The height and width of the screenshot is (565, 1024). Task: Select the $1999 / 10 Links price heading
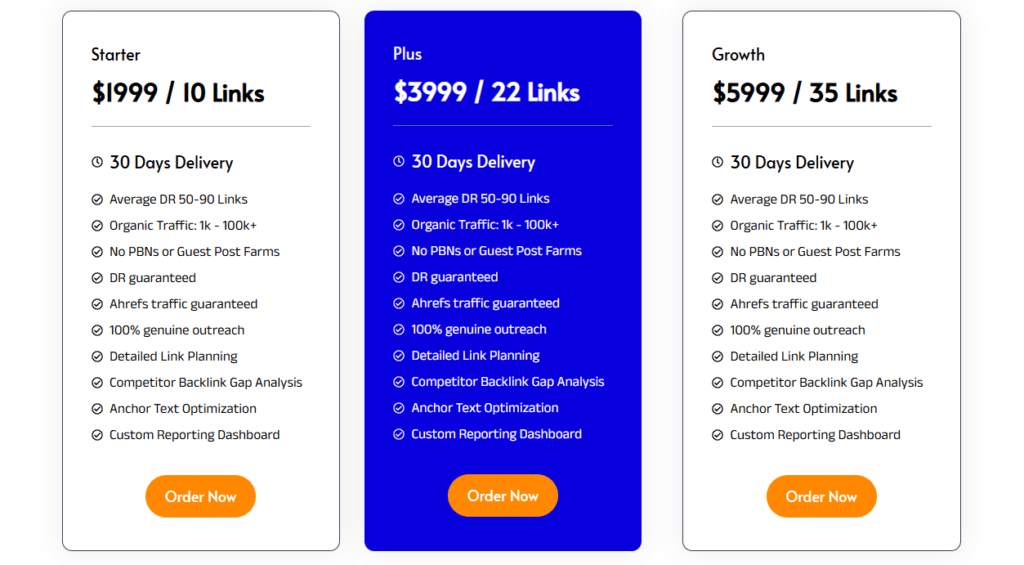pyautogui.click(x=178, y=93)
